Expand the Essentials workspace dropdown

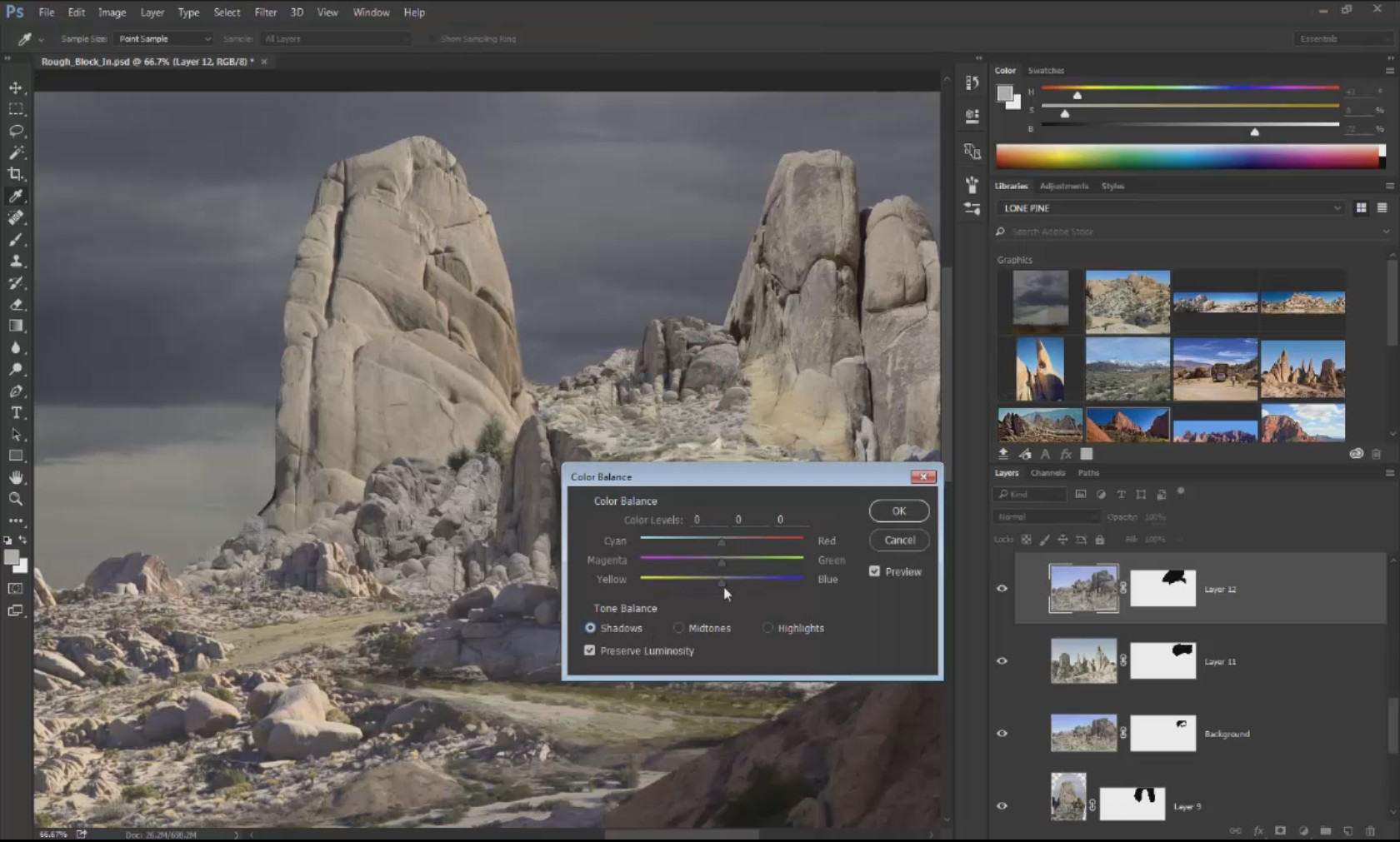[1343, 39]
